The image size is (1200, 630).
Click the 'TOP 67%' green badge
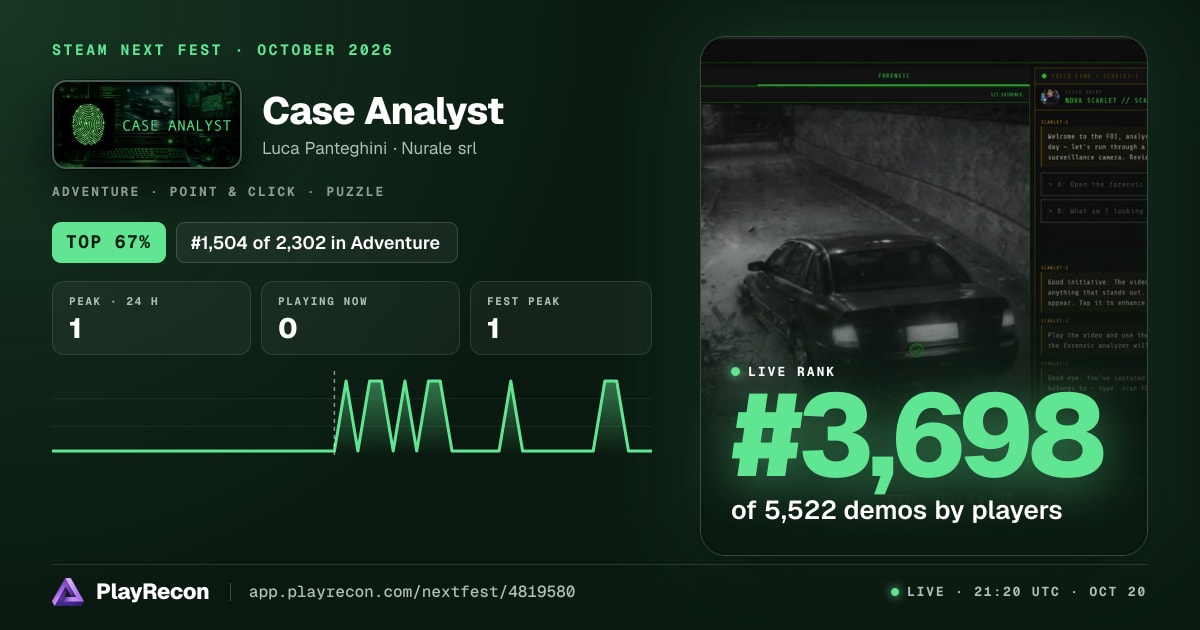109,242
